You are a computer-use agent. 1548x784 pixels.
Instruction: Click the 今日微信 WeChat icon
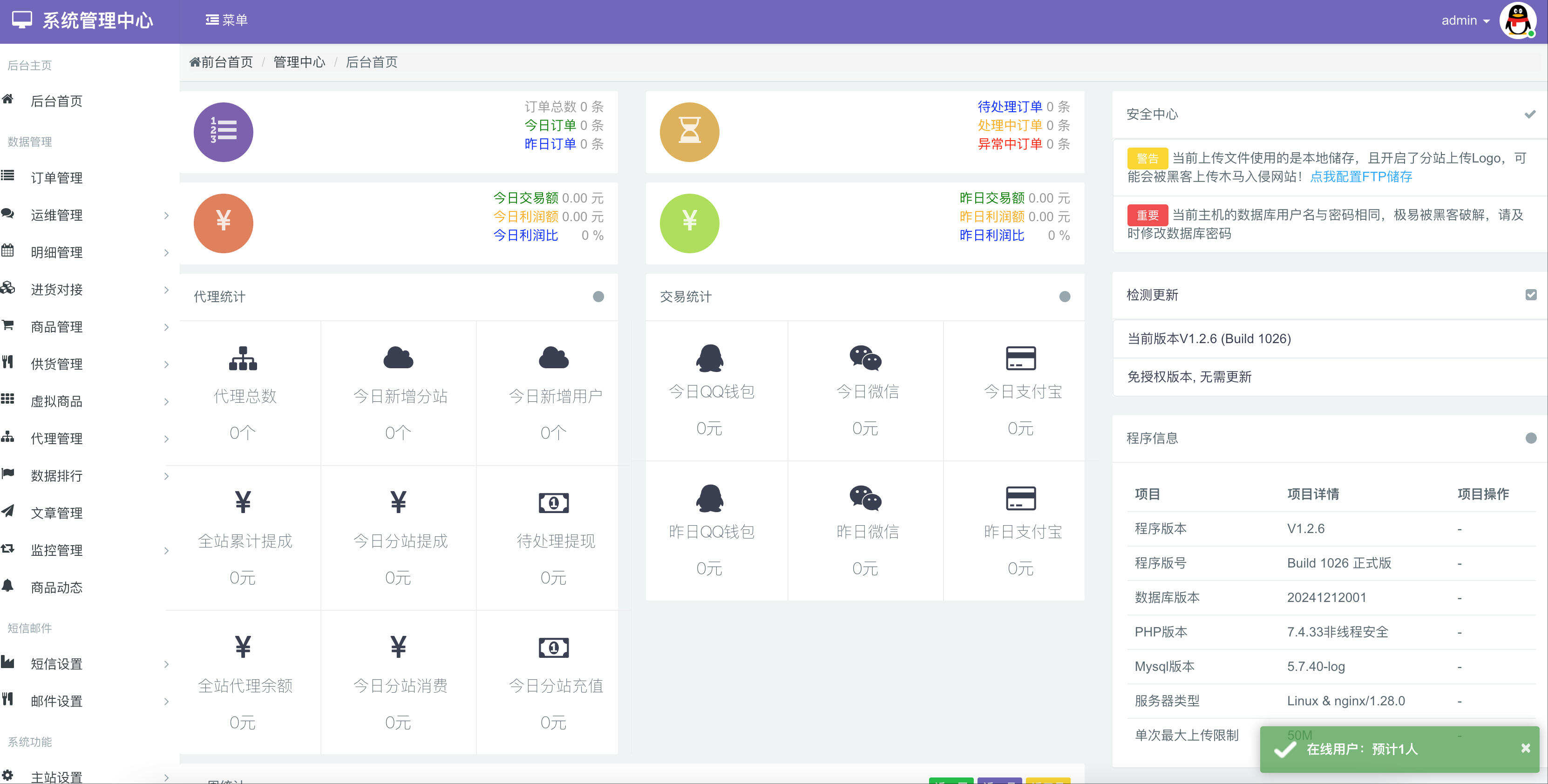865,358
